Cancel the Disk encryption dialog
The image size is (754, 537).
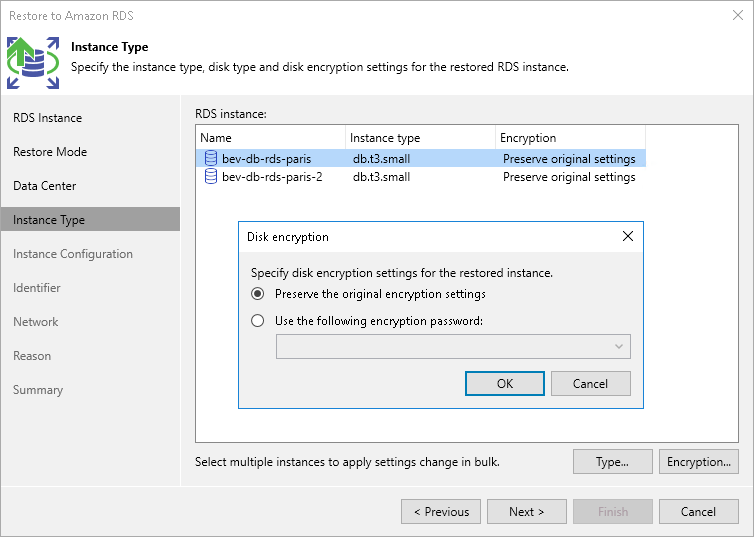[x=591, y=384]
